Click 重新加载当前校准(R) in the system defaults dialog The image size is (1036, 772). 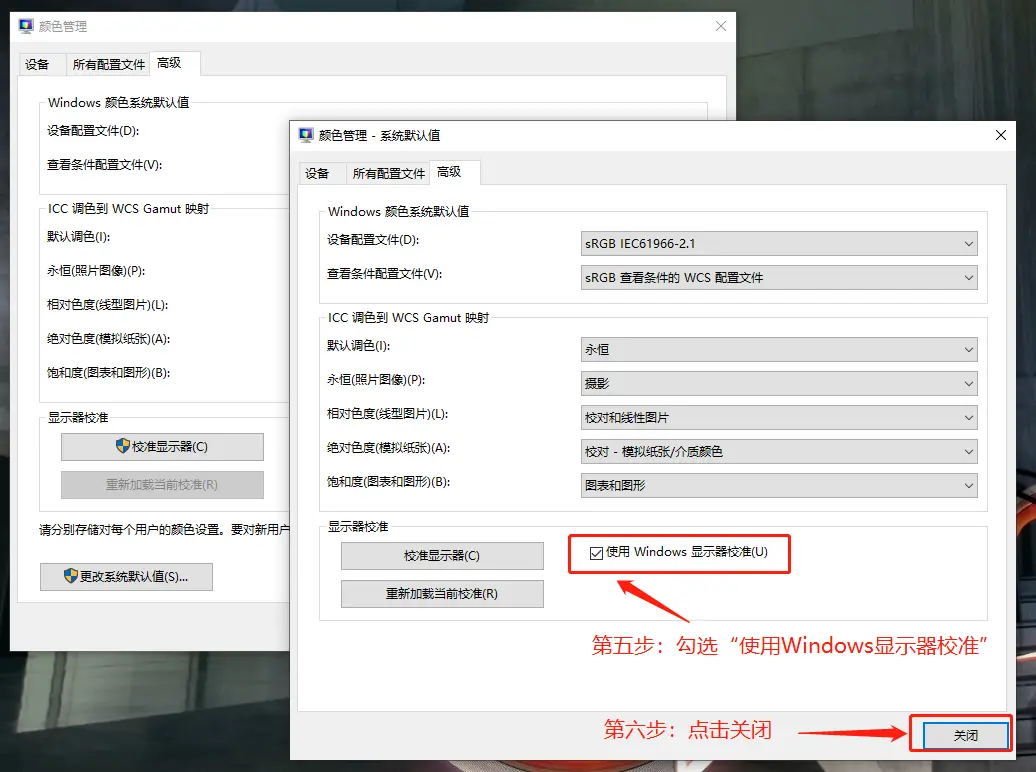(x=442, y=594)
